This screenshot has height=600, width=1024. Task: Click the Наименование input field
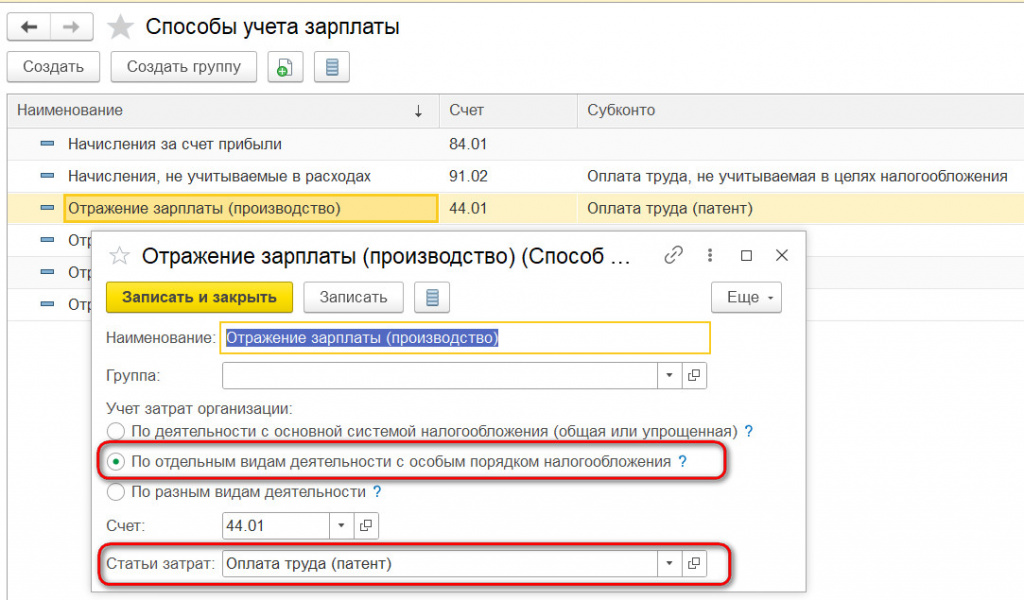(465, 338)
